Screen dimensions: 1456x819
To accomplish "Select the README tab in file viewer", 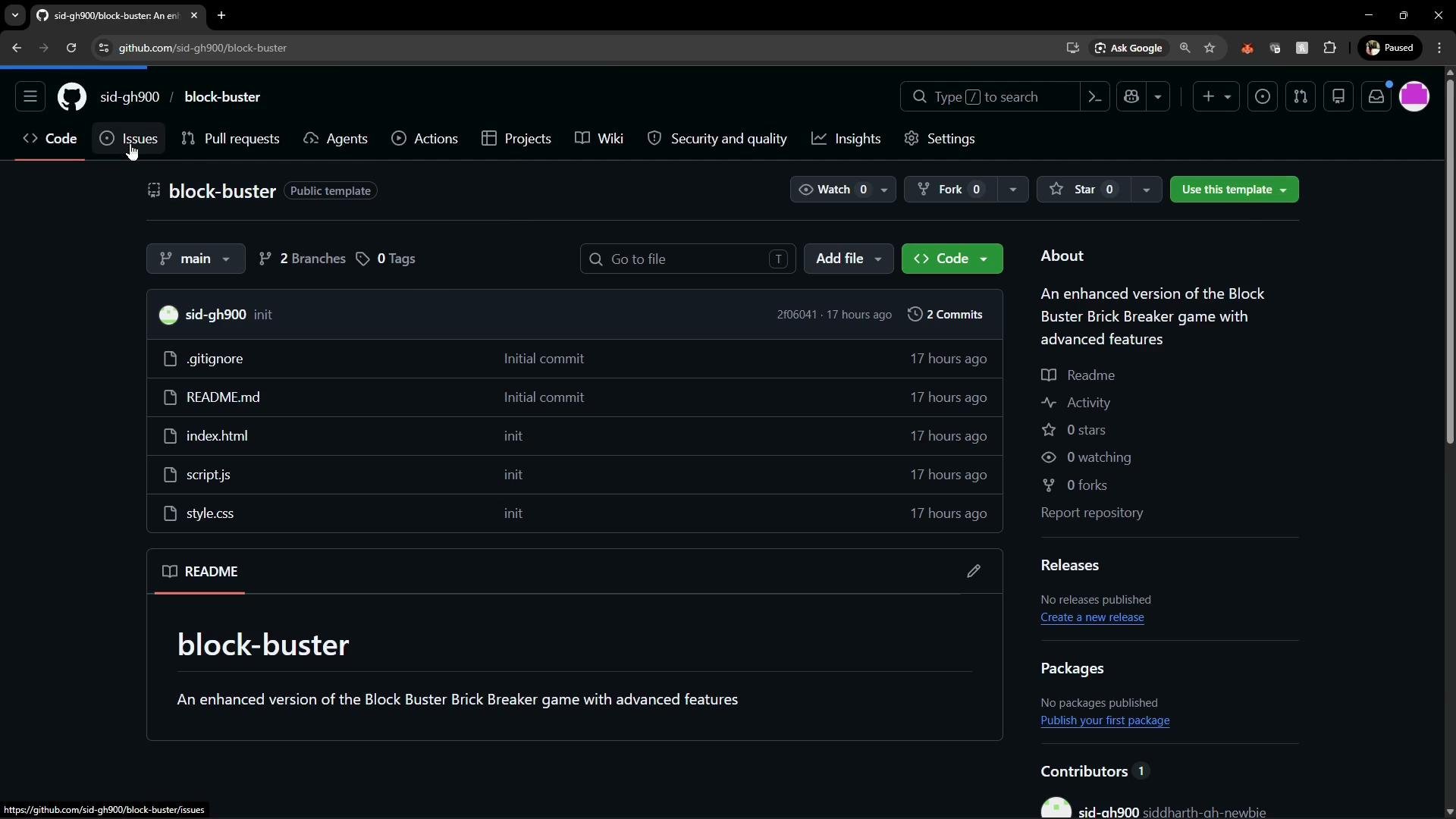I will (x=200, y=572).
